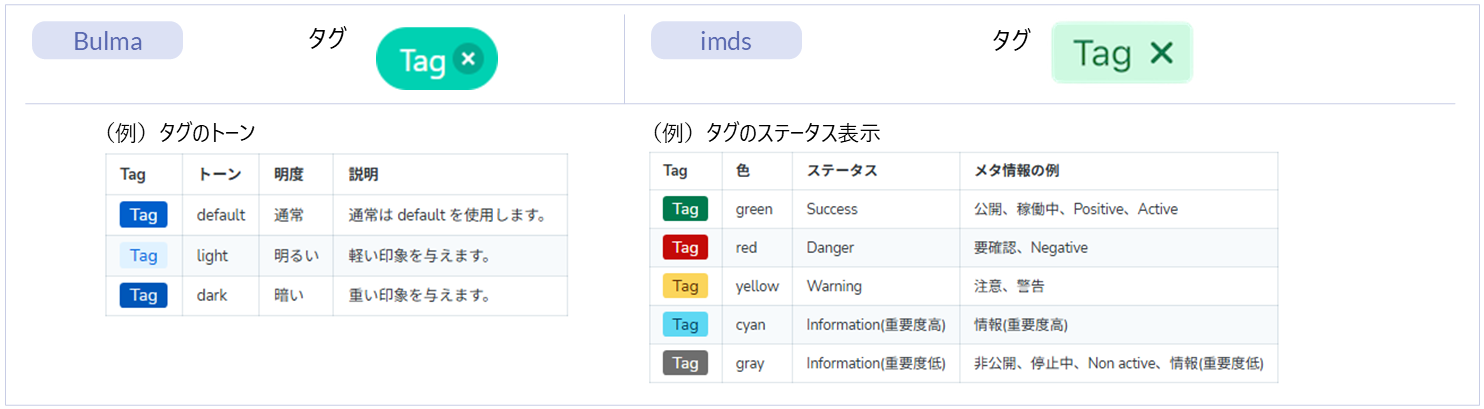Viewport: 1484px width, 409px height.
Task: Click the 明度 column header
Action: tap(289, 174)
